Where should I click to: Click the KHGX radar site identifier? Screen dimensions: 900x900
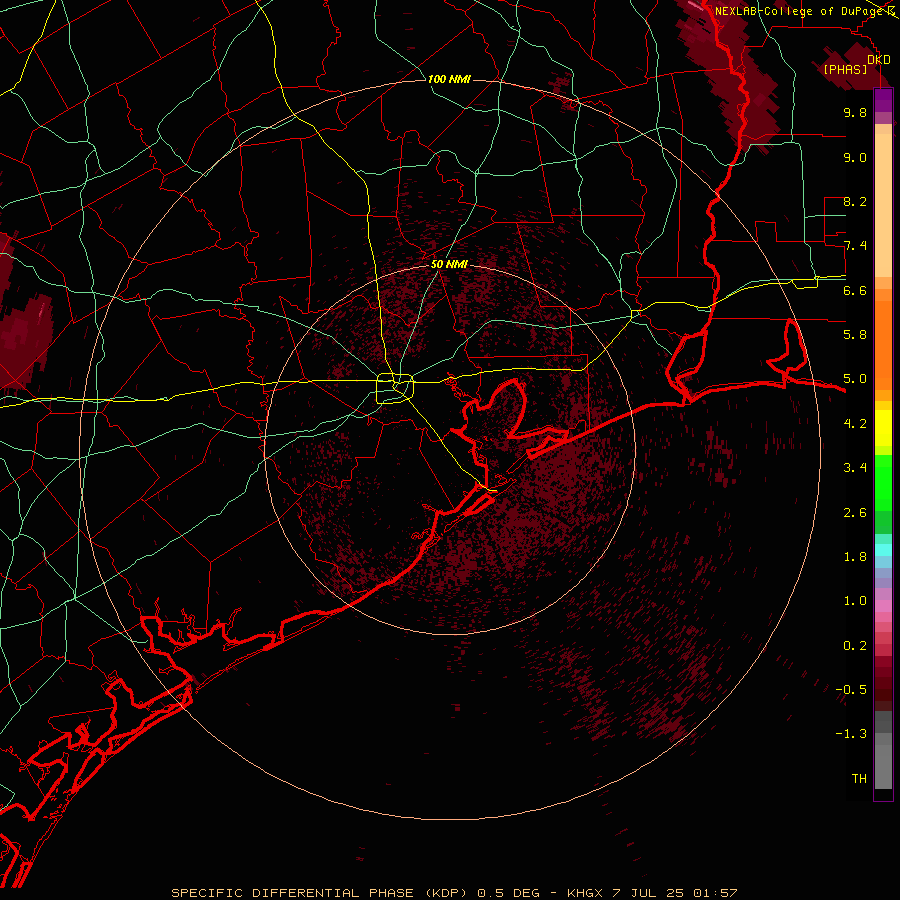point(584,893)
